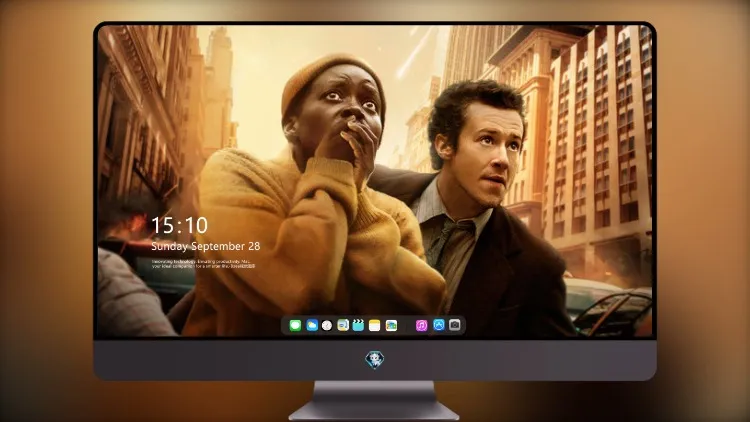750x422 pixels.
Task: Open the yellow Notes app in the dock
Action: coord(375,326)
